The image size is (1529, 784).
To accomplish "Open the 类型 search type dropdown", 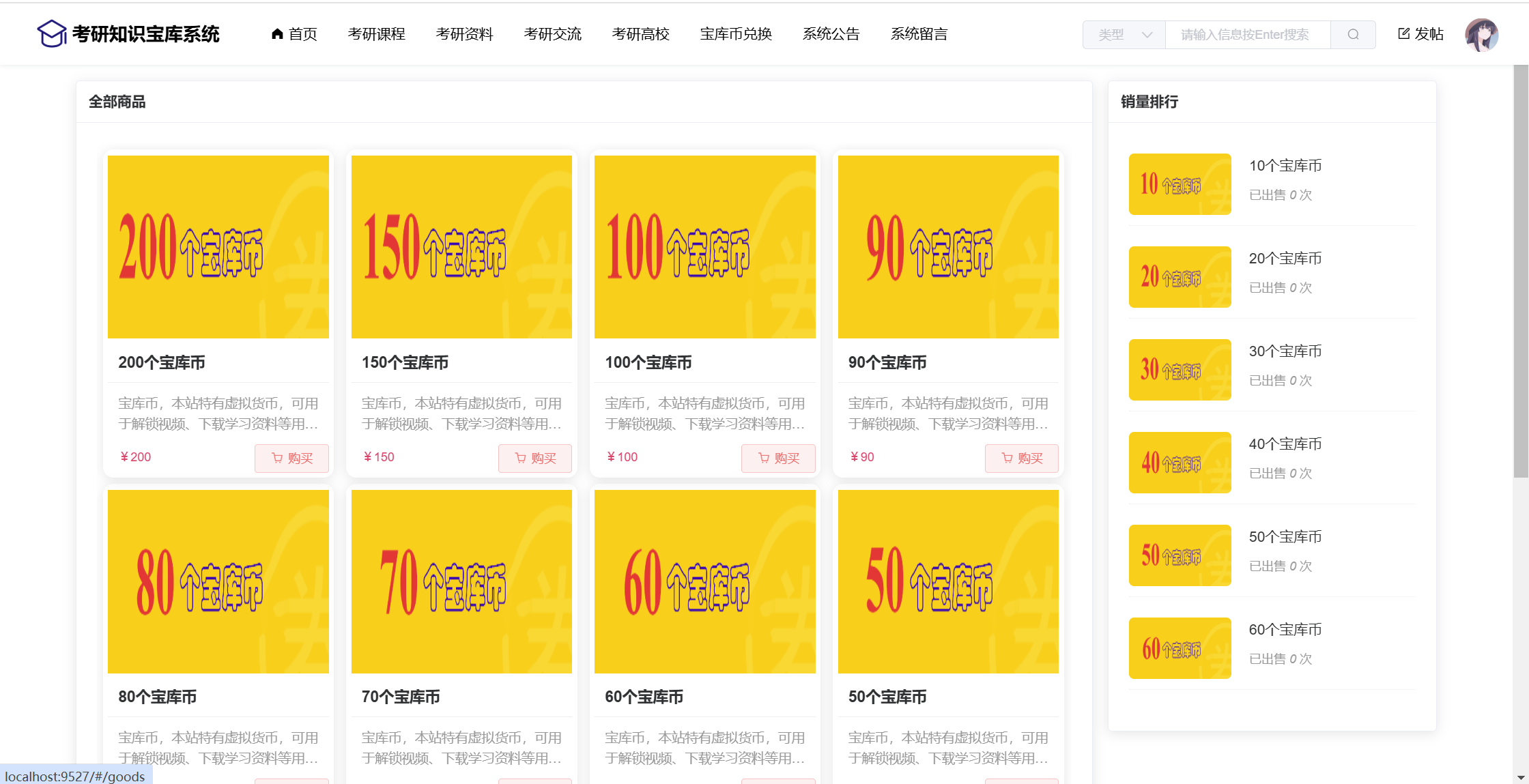I will (x=1124, y=35).
